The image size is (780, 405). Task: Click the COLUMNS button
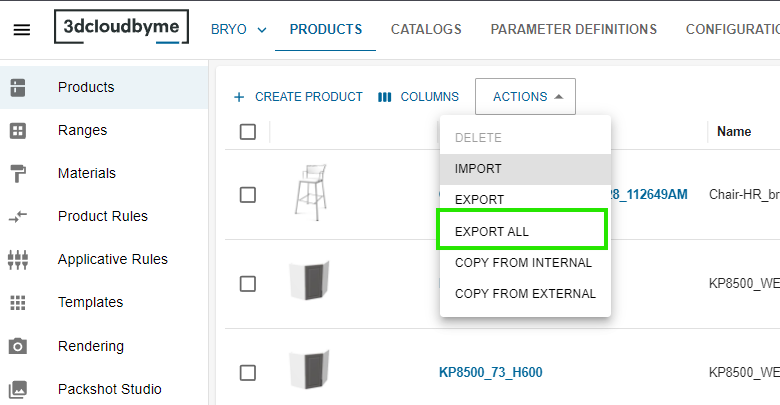tap(418, 97)
